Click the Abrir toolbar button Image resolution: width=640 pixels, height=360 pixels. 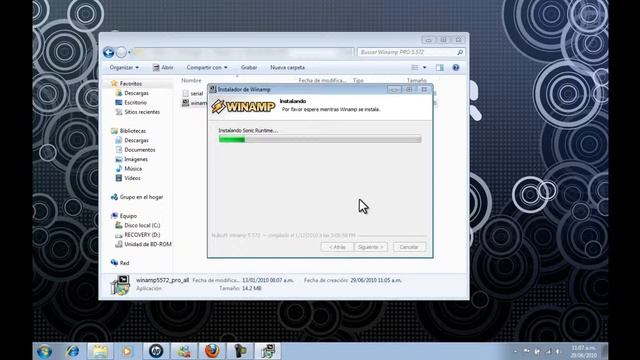pyautogui.click(x=163, y=68)
